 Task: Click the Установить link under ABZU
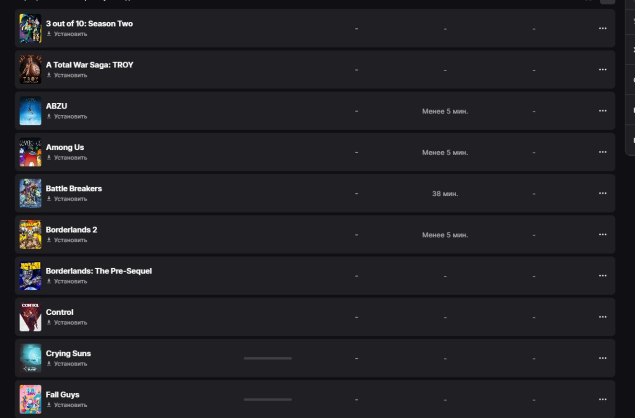[x=69, y=116]
